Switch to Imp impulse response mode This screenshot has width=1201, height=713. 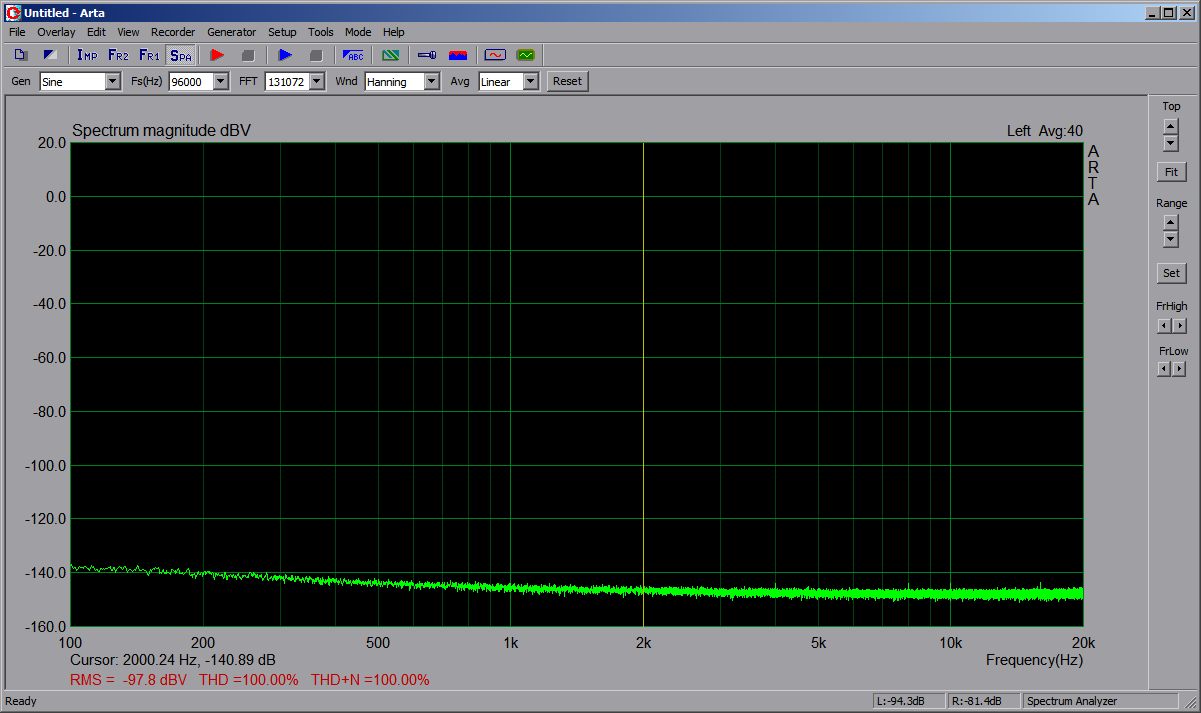pyautogui.click(x=87, y=55)
